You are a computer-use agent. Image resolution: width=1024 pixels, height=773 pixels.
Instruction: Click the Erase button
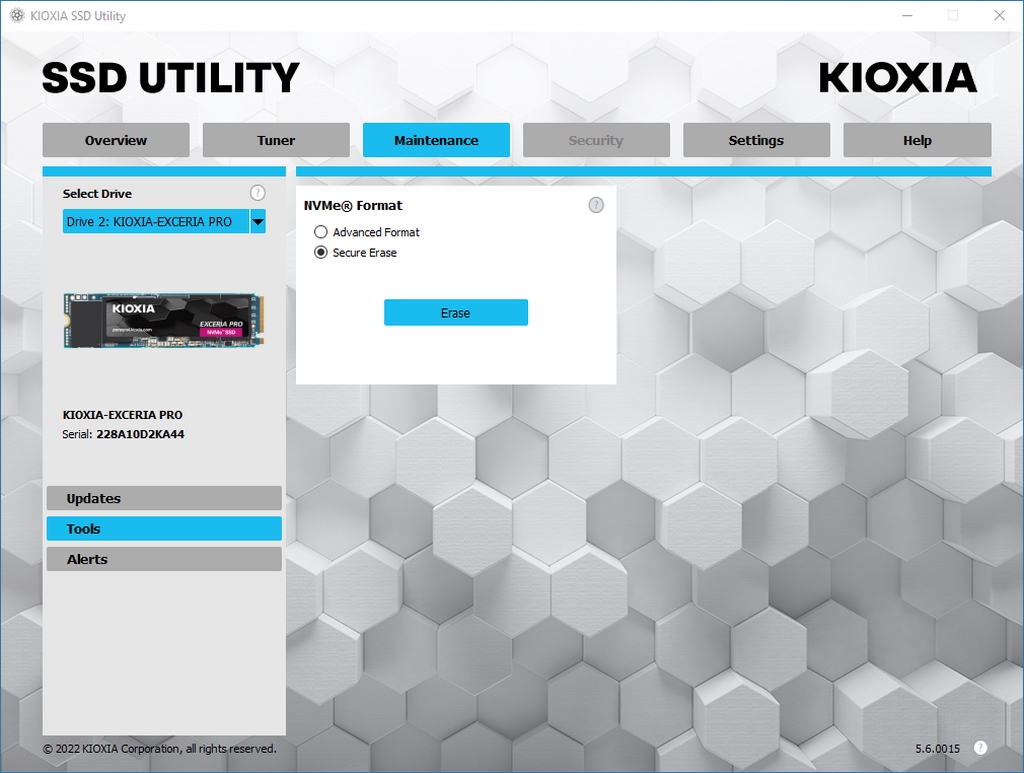coord(456,313)
